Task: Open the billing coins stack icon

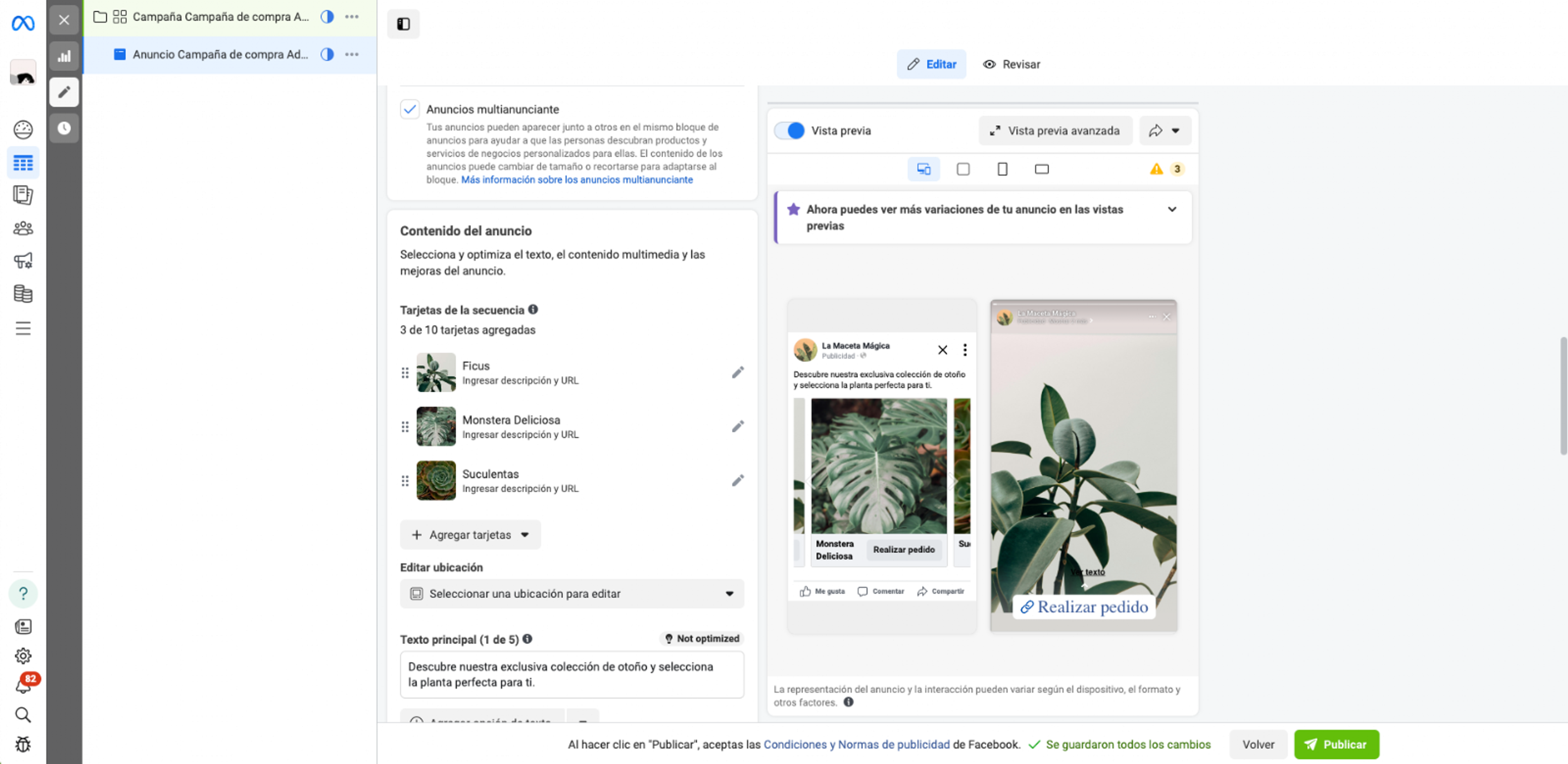Action: 23,294
